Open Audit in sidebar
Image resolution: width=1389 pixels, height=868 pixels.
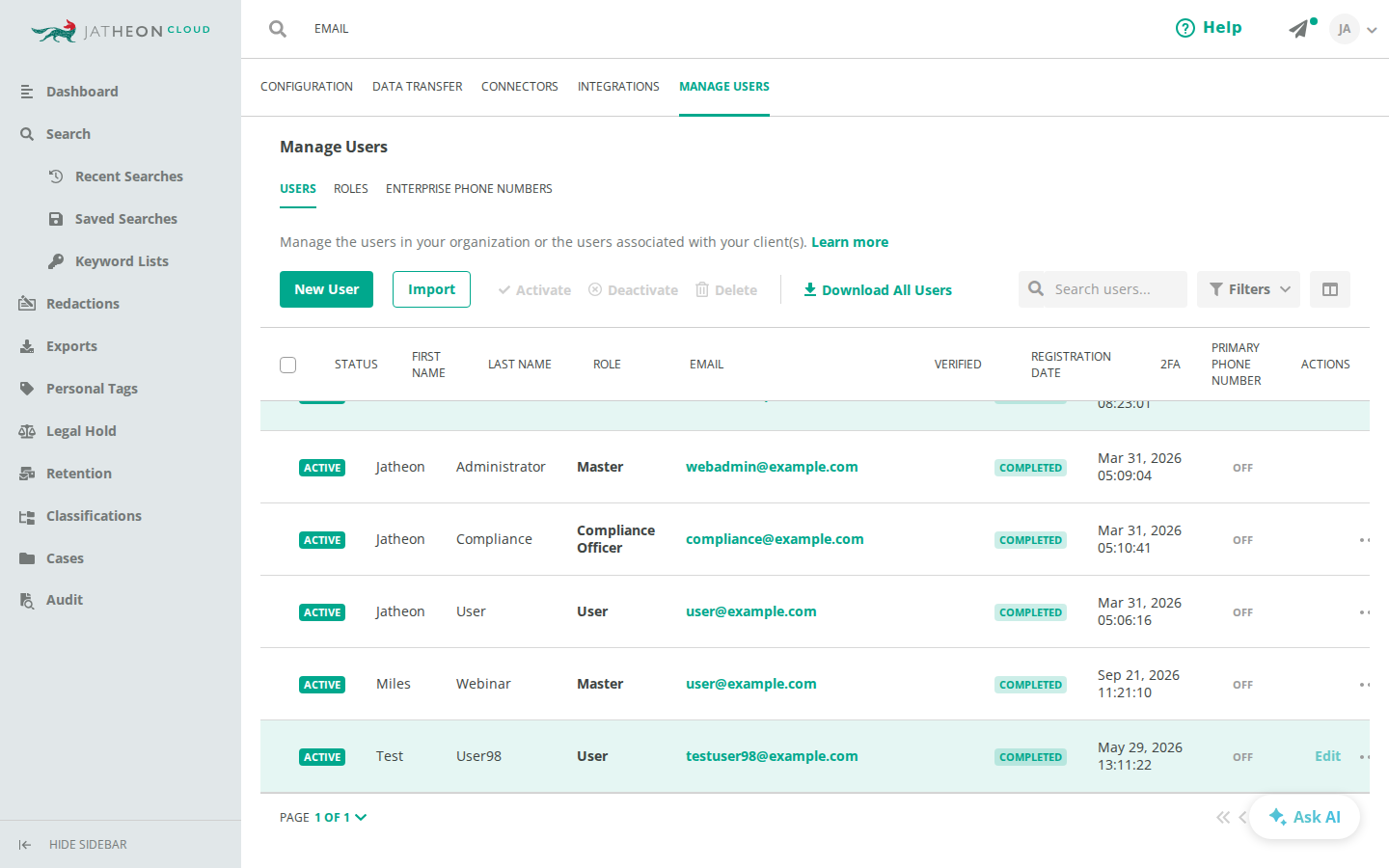(65, 600)
